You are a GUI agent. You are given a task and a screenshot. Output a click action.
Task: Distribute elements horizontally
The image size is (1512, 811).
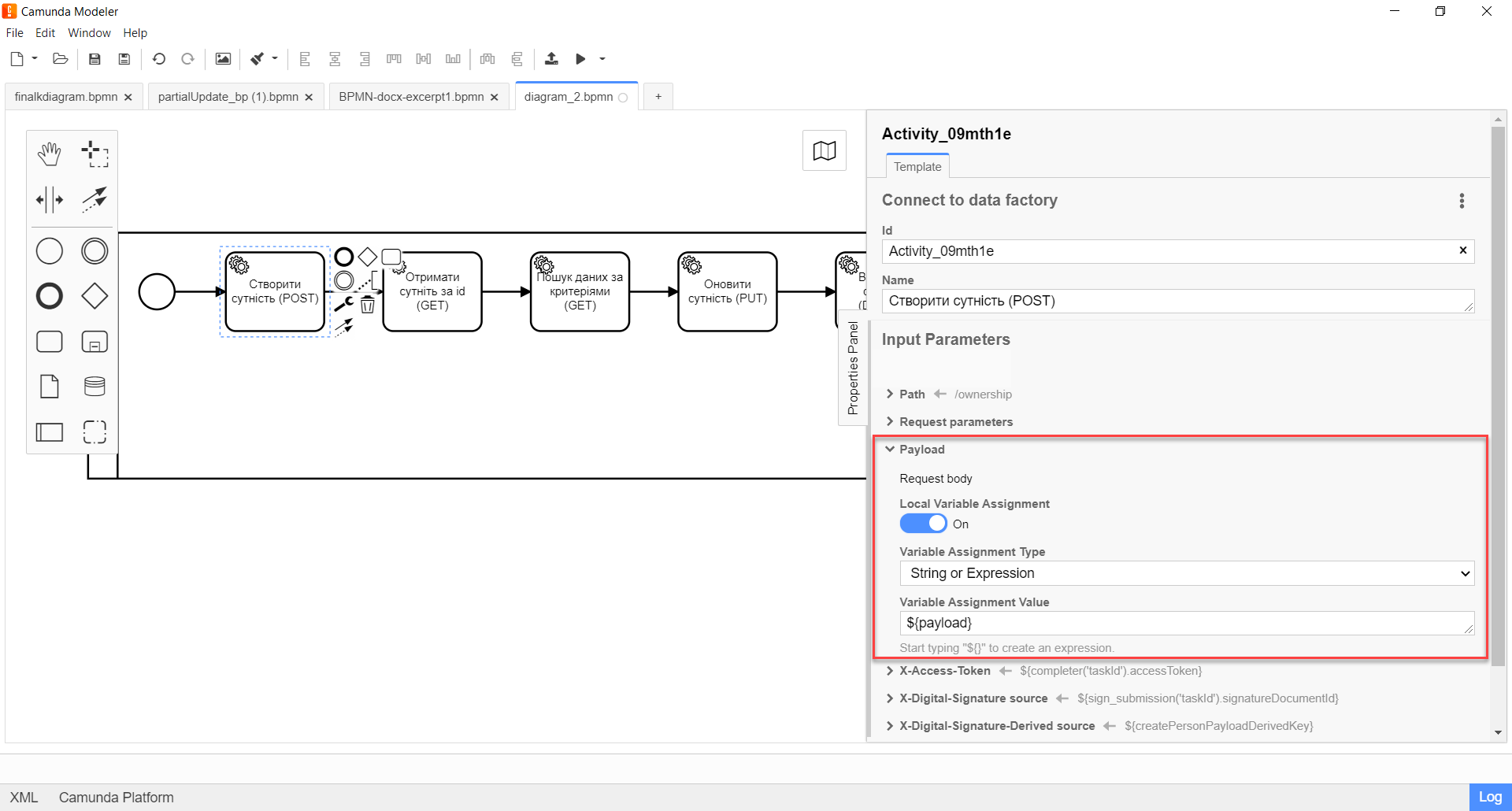488,59
